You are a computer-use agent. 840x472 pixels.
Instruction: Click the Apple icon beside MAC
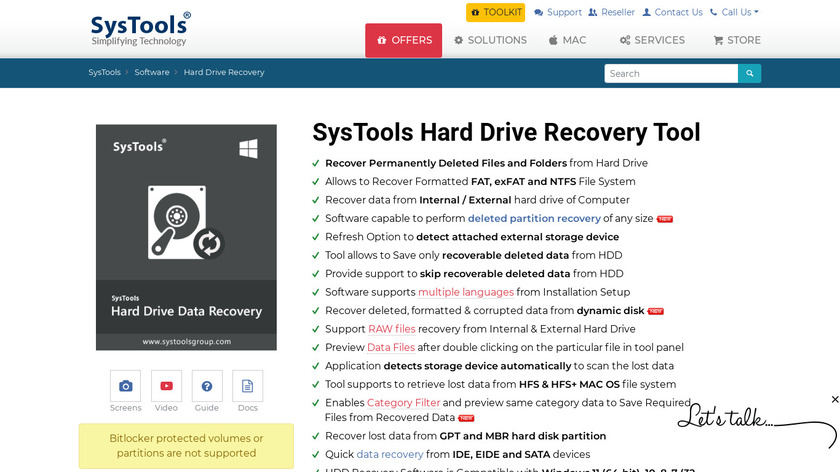click(553, 40)
